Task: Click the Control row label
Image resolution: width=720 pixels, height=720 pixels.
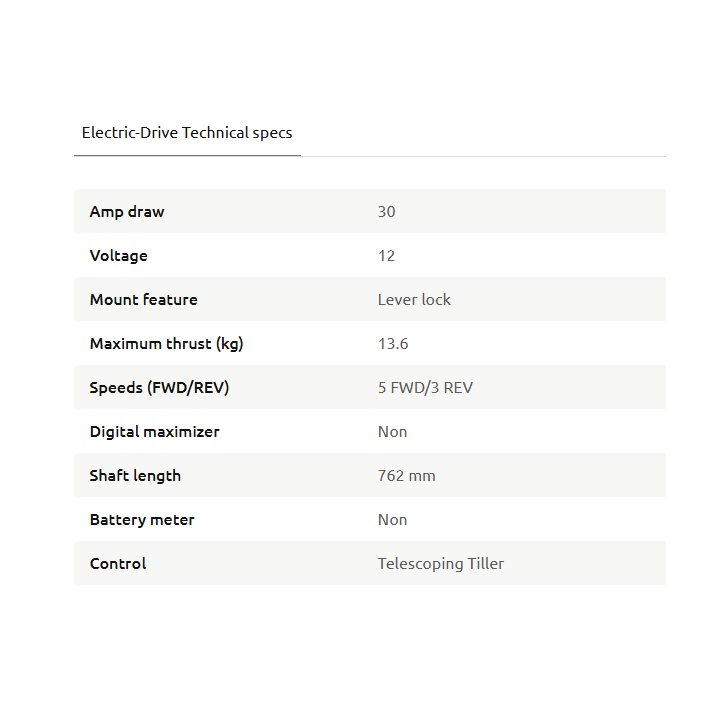Action: pyautogui.click(x=118, y=564)
